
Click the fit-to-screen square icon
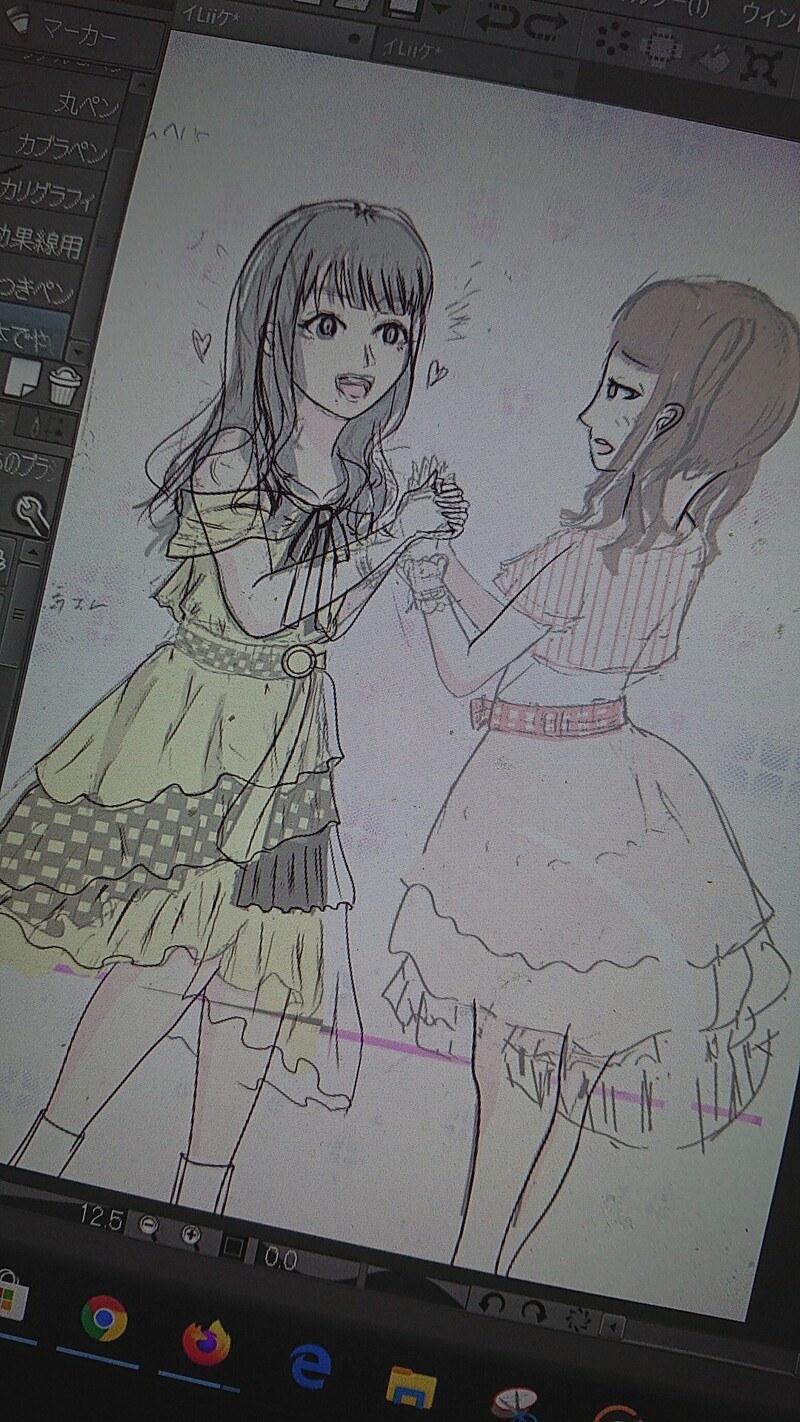[x=232, y=1247]
